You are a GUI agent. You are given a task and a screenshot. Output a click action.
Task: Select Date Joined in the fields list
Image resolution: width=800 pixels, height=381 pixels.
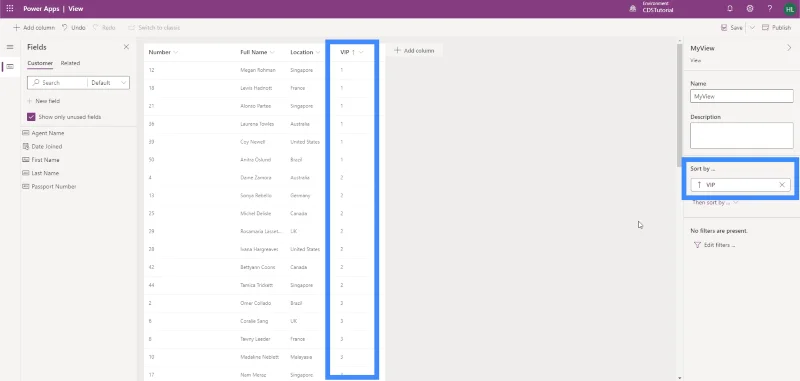coord(47,146)
